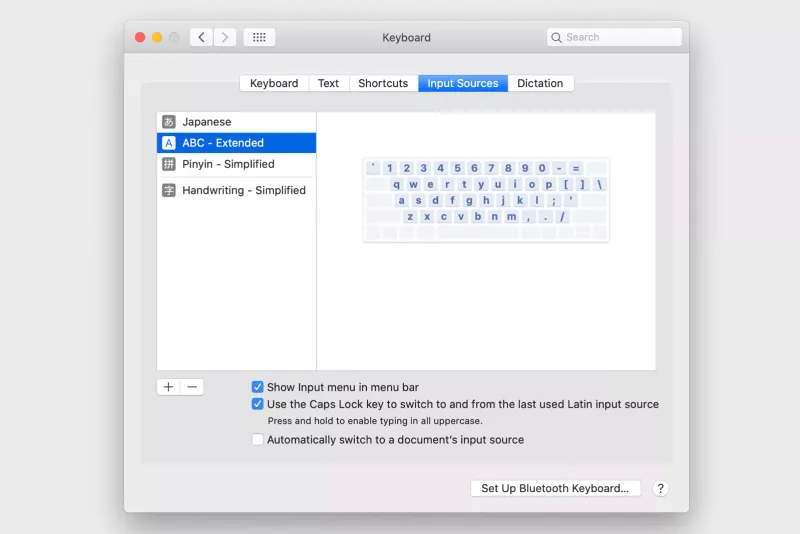Go forward with the right chevron button
Image resolution: width=800 pixels, height=534 pixels.
pyautogui.click(x=224, y=37)
